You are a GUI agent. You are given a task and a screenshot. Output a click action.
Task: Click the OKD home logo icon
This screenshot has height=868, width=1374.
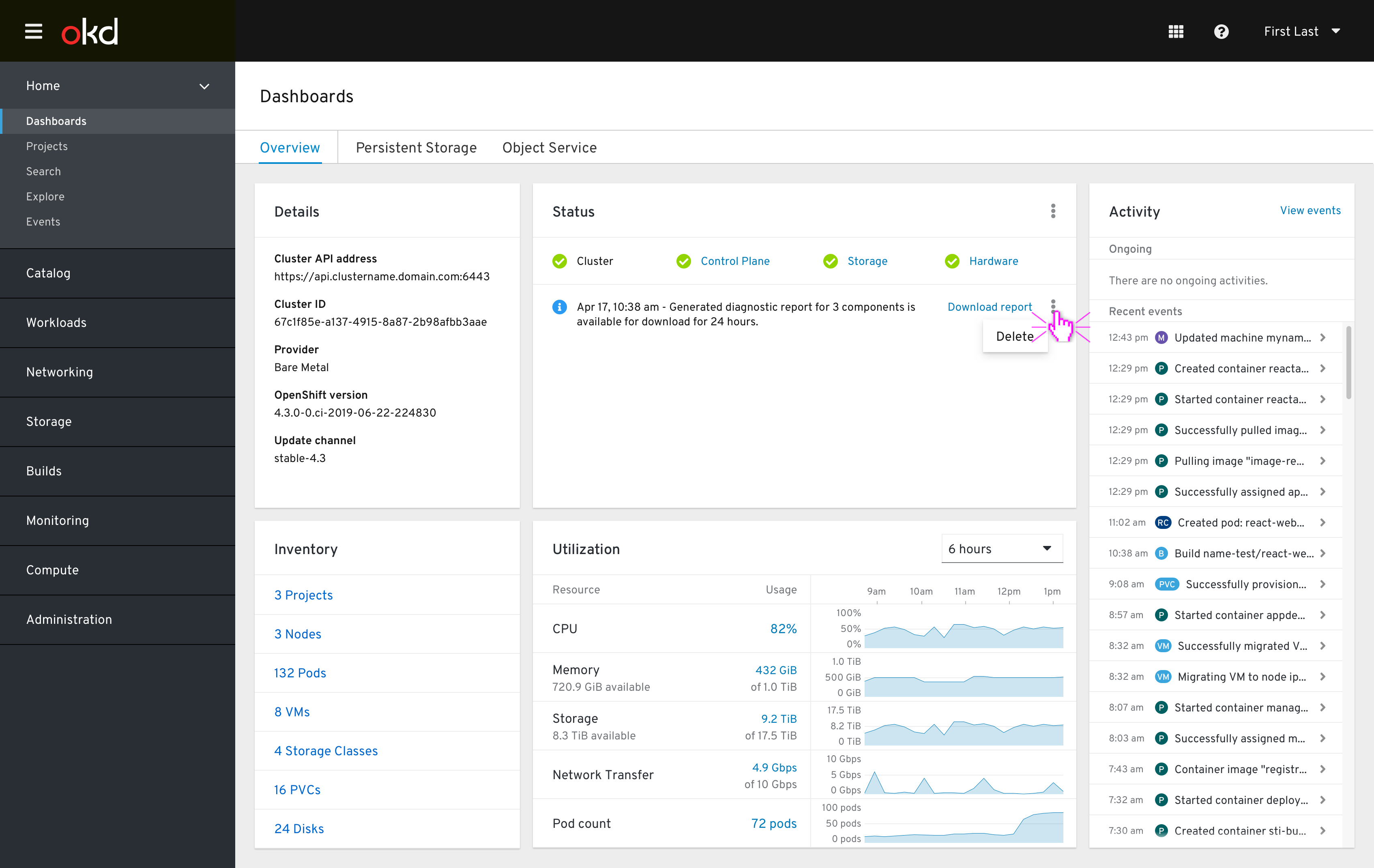pyautogui.click(x=90, y=30)
